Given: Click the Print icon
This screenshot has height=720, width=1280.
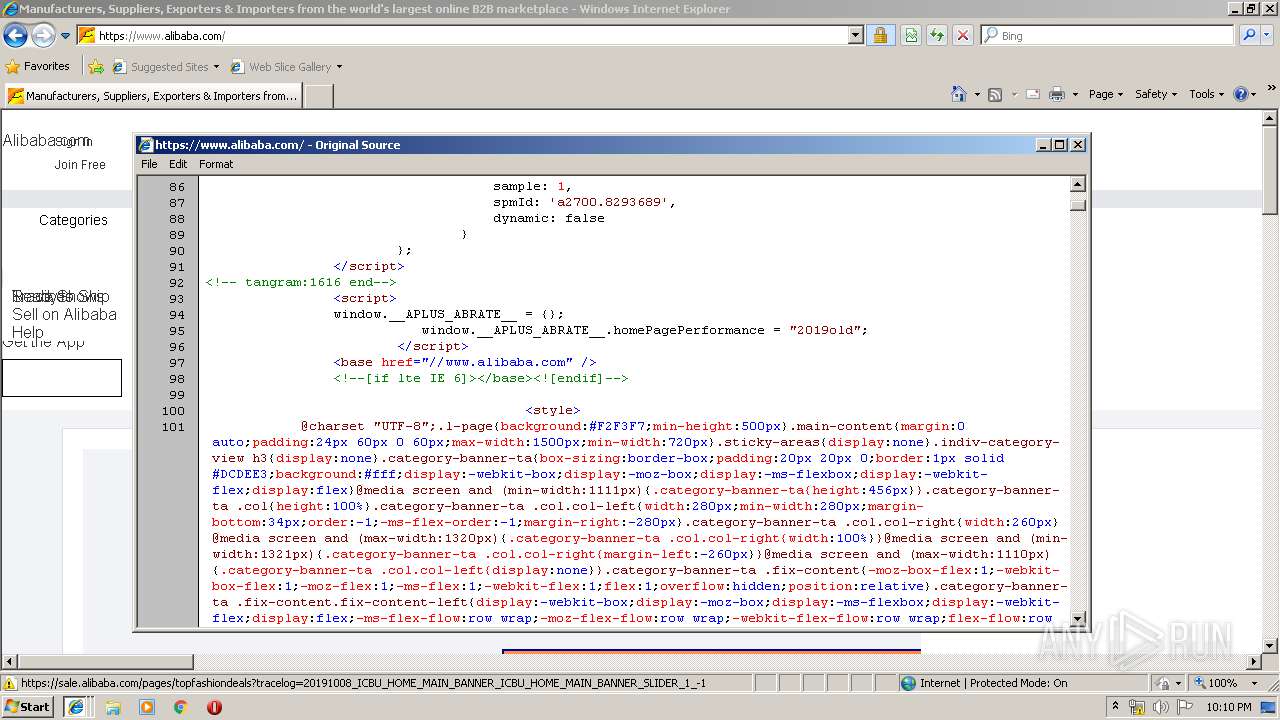Looking at the screenshot, I should (x=1057, y=94).
